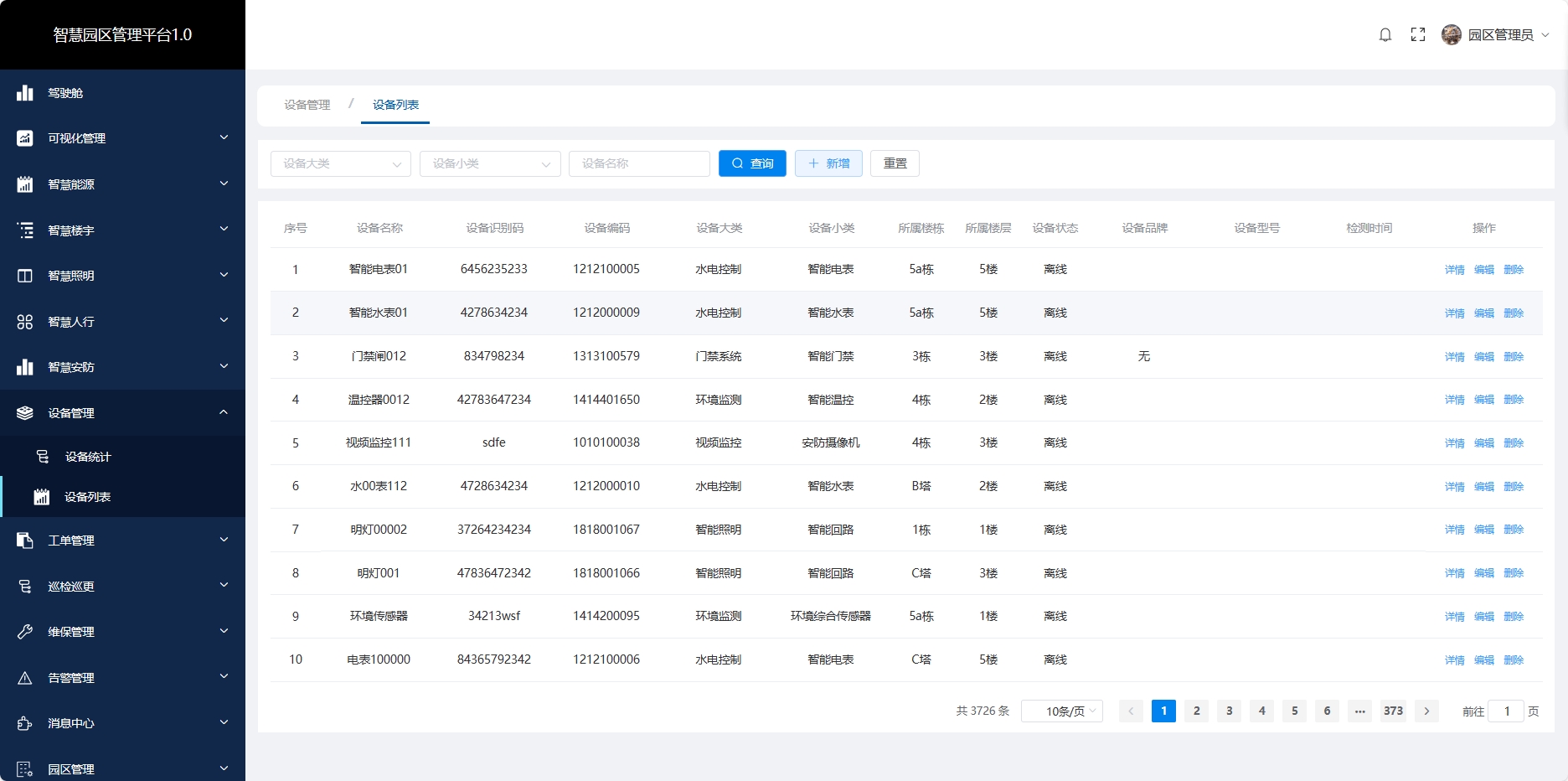Go to page 373
The width and height of the screenshot is (1568, 781).
(1393, 711)
